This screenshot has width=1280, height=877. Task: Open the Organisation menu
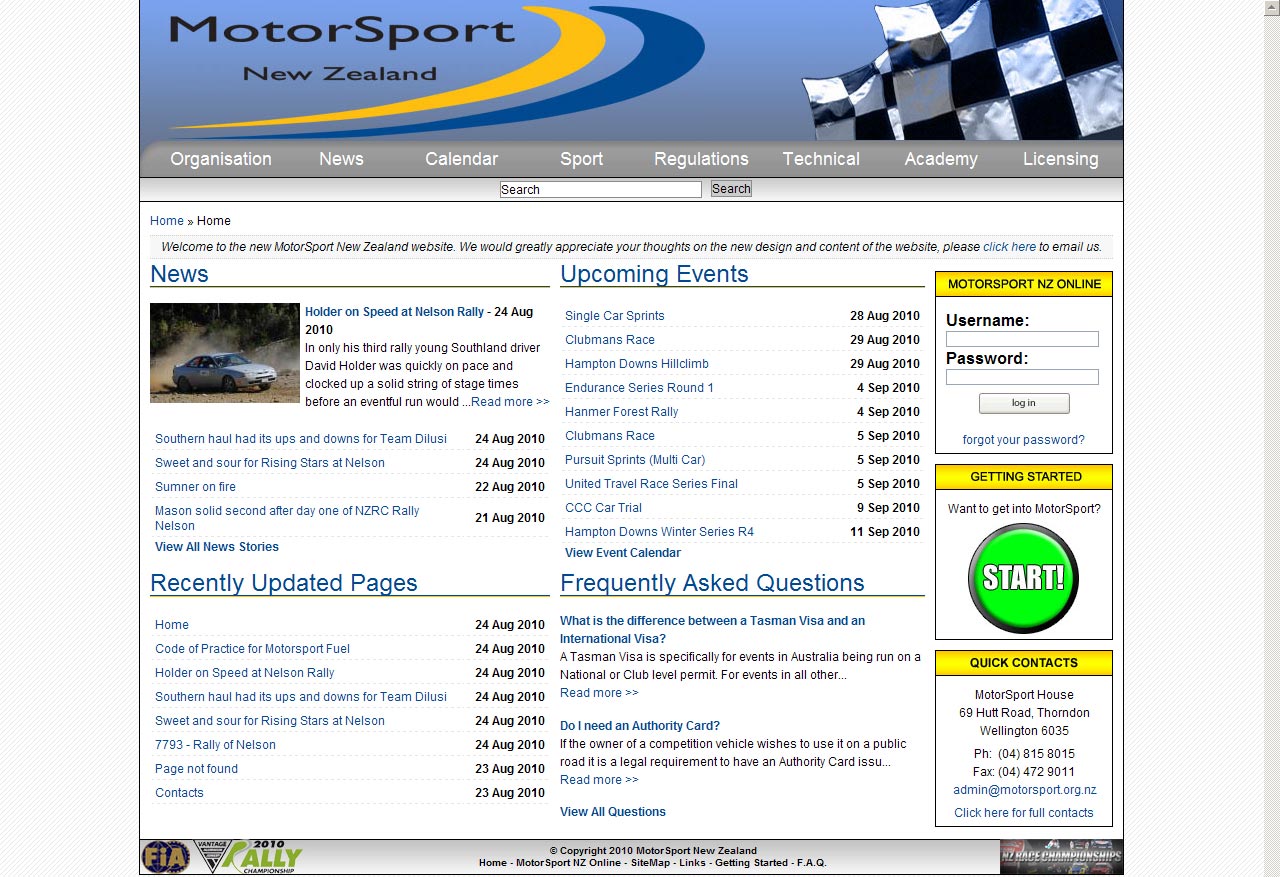pos(221,159)
